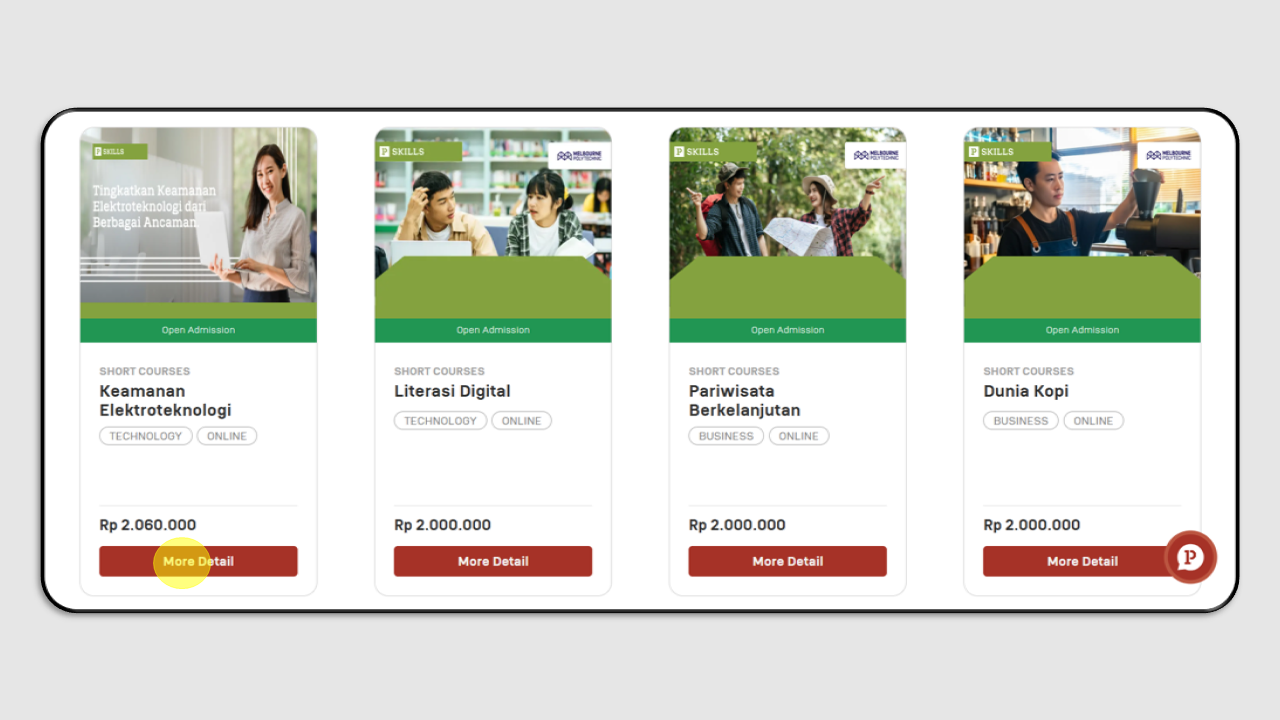Open More Detail for Literasi Digital
The height and width of the screenshot is (720, 1280).
coord(493,561)
